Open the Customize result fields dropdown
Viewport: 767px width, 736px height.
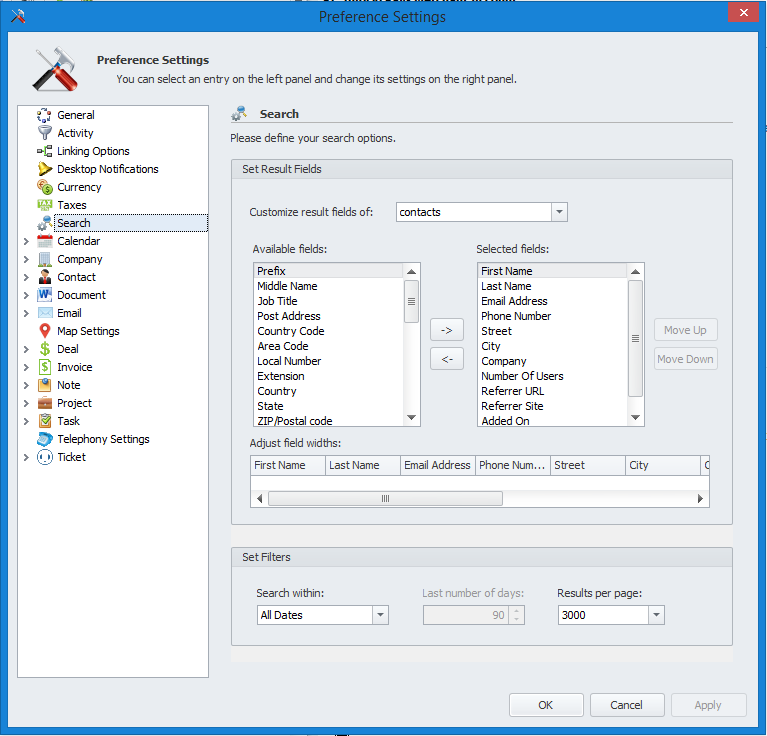click(559, 212)
